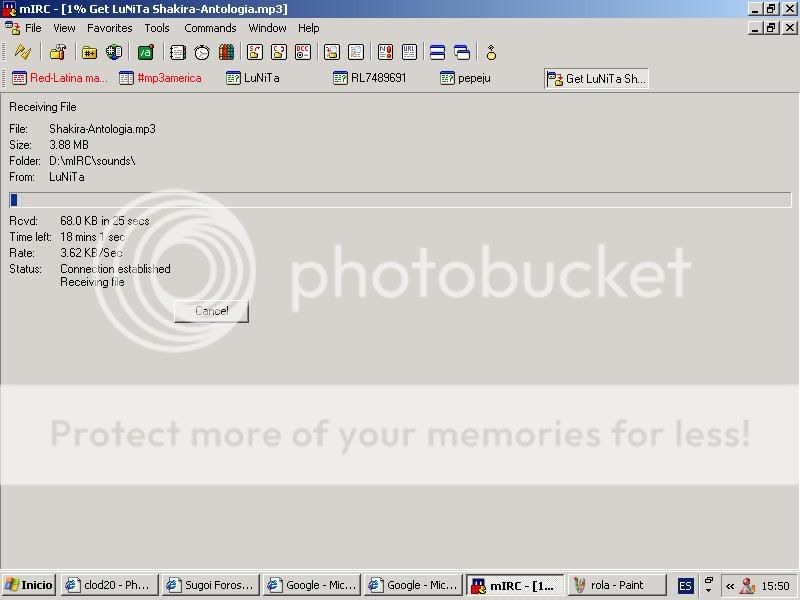Switch to the Red-Latina status window
The image size is (800, 600).
[x=59, y=78]
